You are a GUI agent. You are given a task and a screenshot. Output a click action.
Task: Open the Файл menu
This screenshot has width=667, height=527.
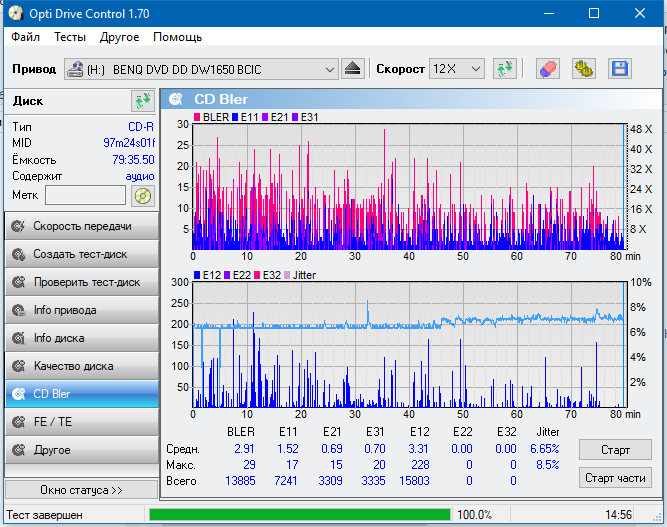26,37
